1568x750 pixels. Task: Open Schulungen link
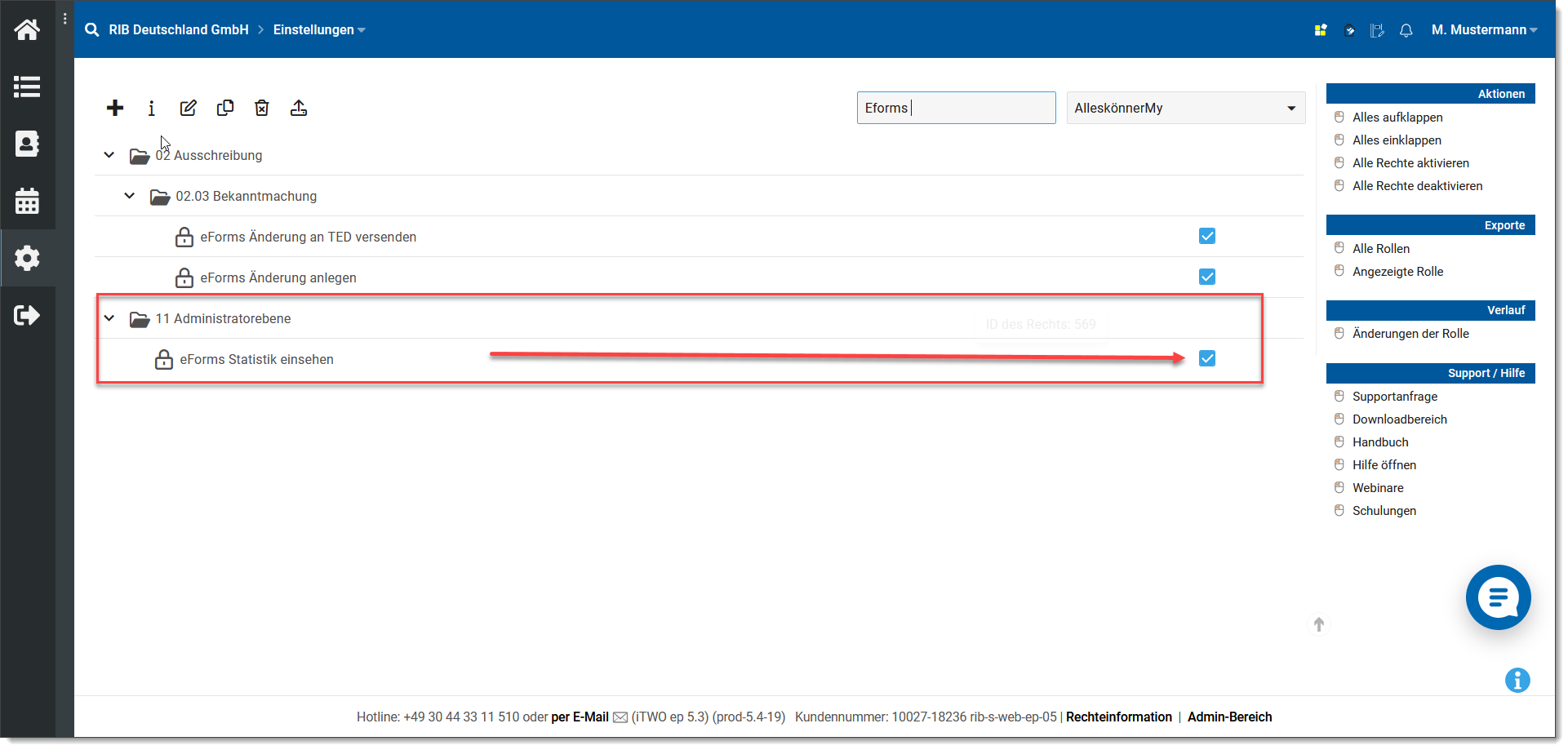(1384, 511)
